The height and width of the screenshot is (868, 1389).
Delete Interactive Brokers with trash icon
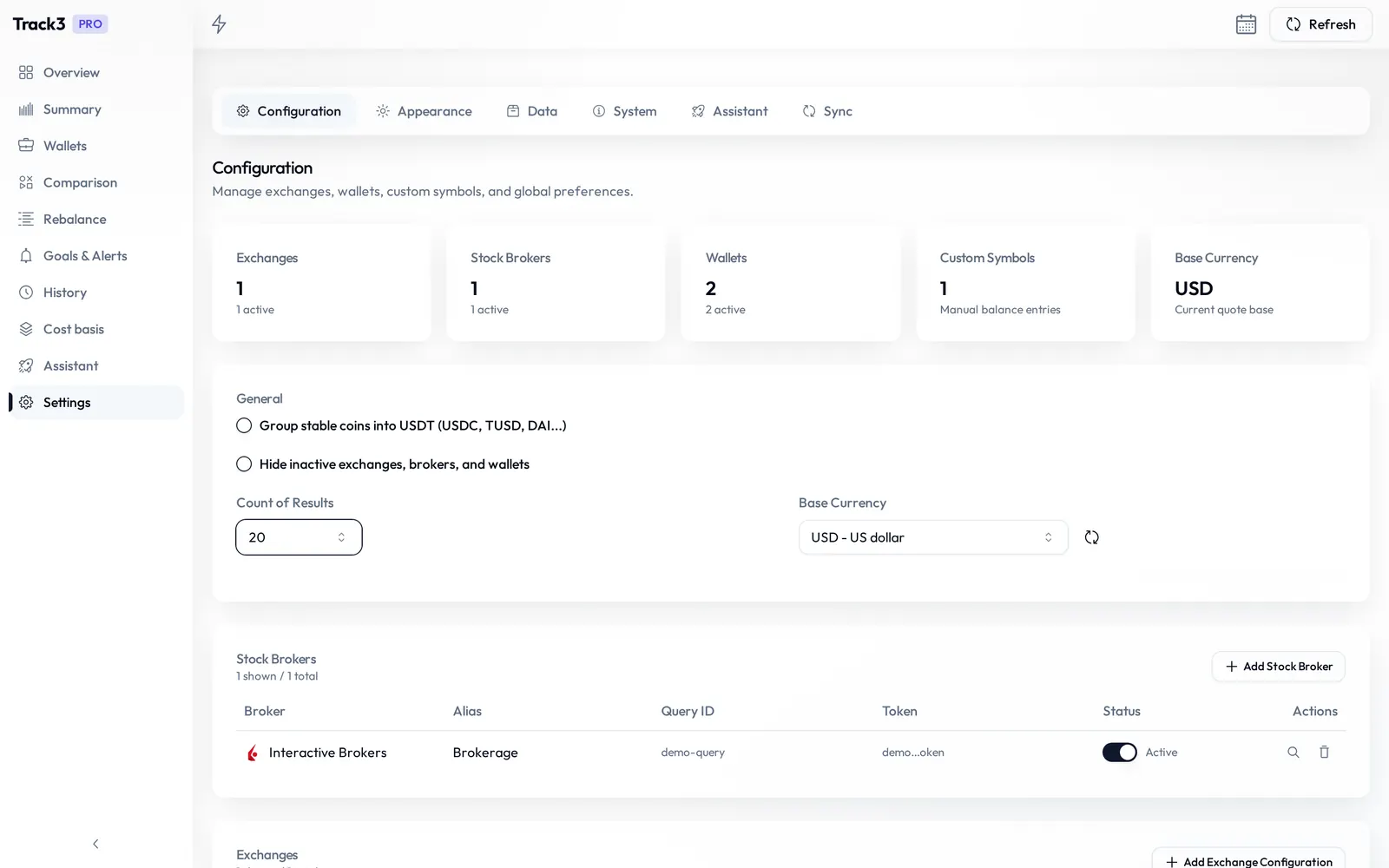1324,753
